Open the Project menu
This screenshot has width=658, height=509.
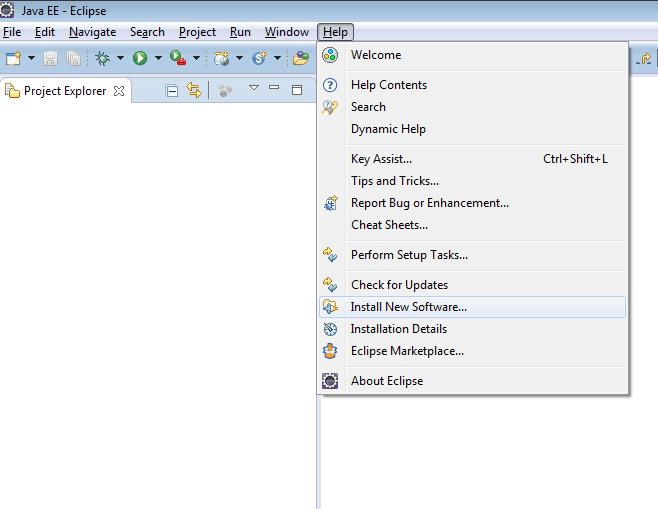tap(197, 32)
